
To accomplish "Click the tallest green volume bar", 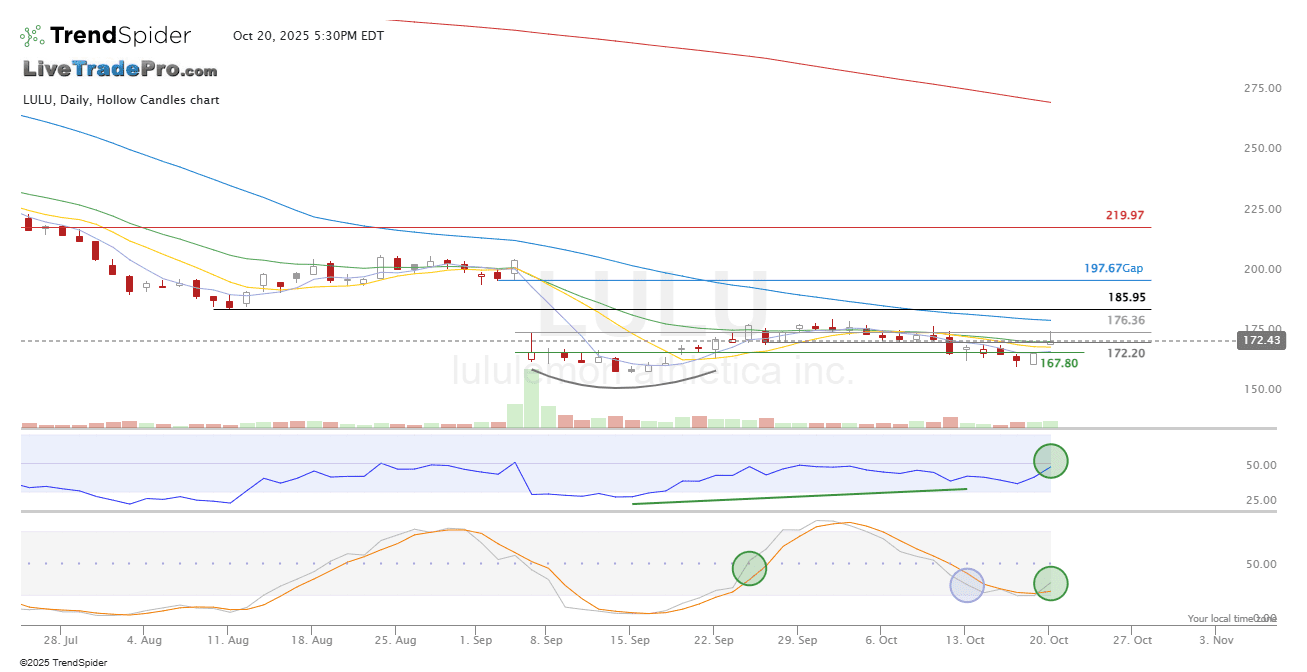I will click(532, 400).
